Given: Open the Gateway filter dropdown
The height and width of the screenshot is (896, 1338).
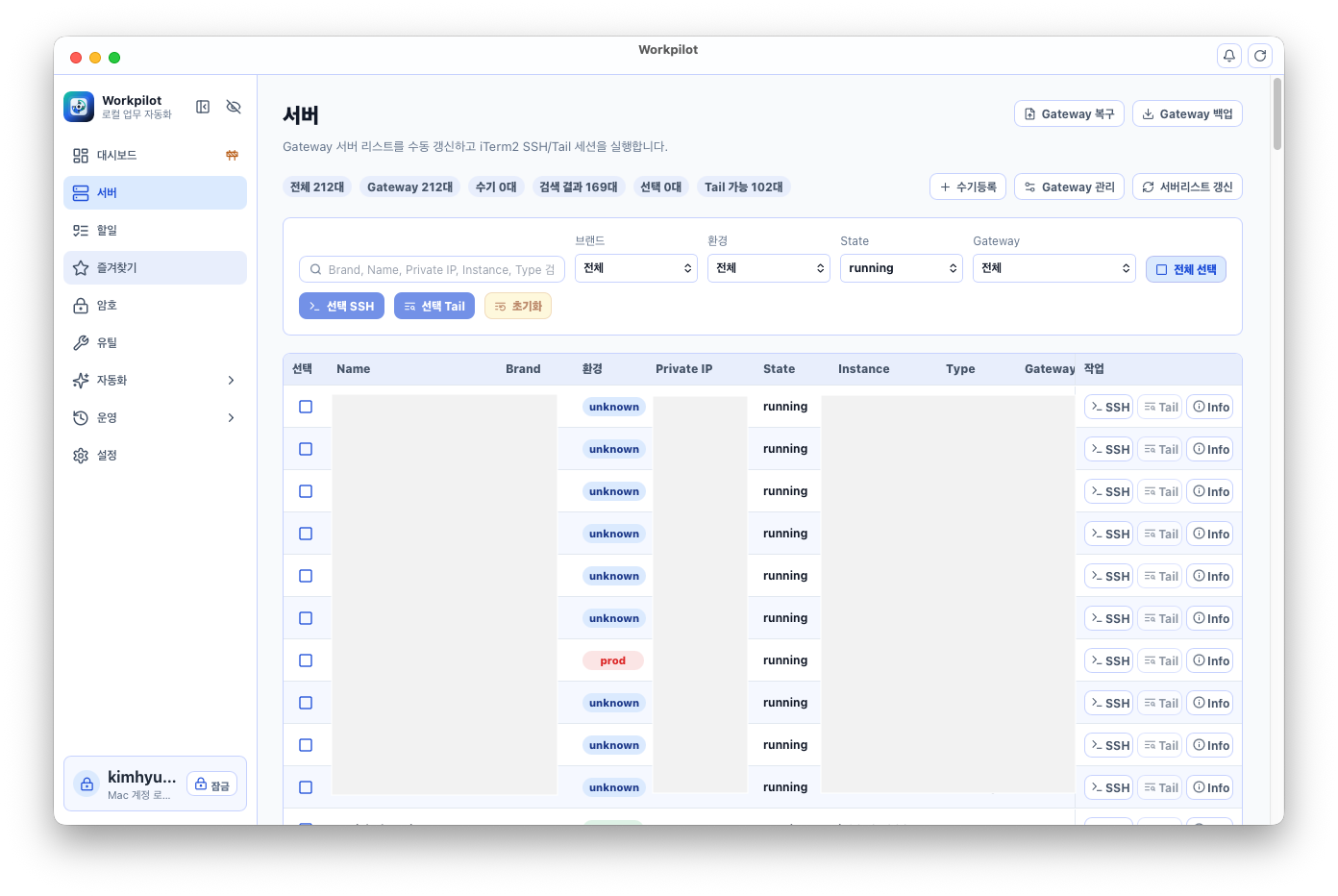Looking at the screenshot, I should [x=1054, y=268].
